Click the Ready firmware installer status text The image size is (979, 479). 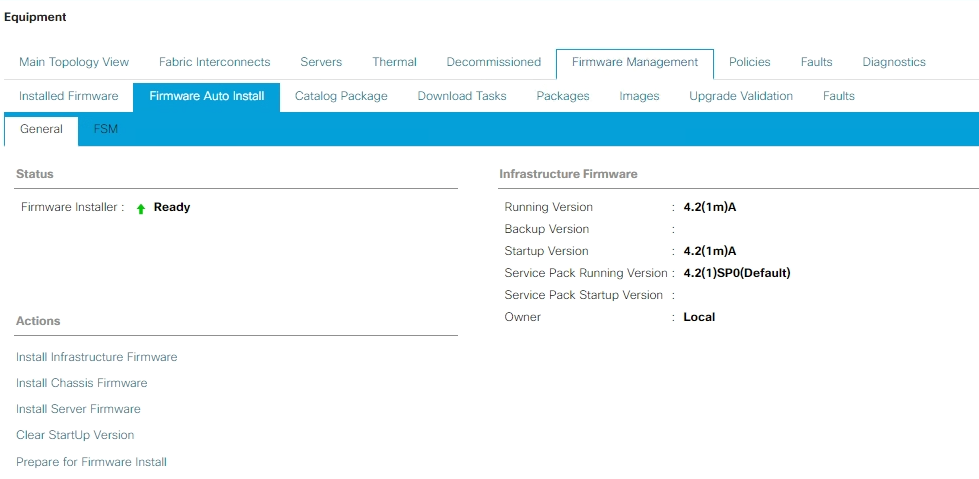[x=172, y=207]
